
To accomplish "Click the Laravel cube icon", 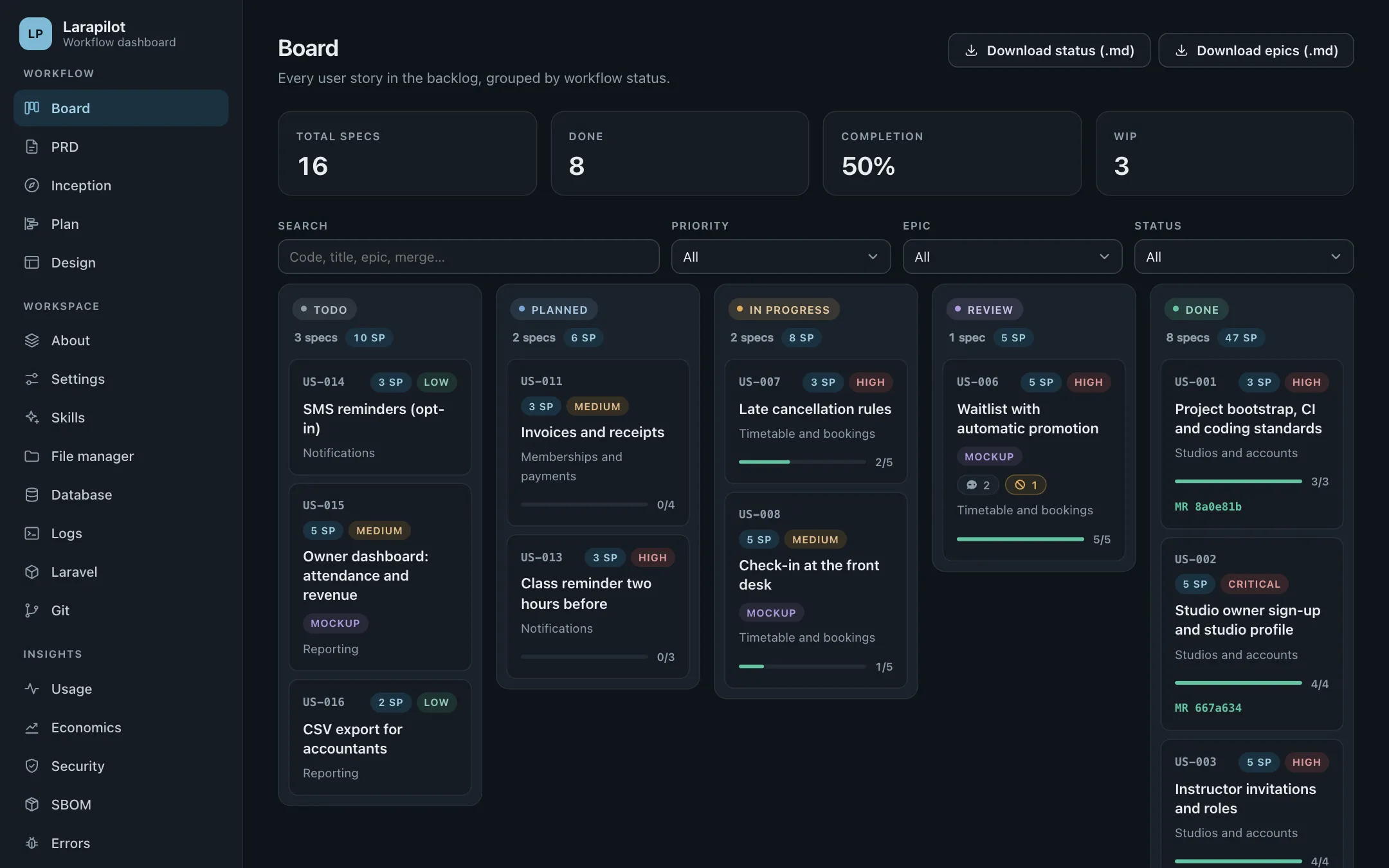I will (32, 572).
